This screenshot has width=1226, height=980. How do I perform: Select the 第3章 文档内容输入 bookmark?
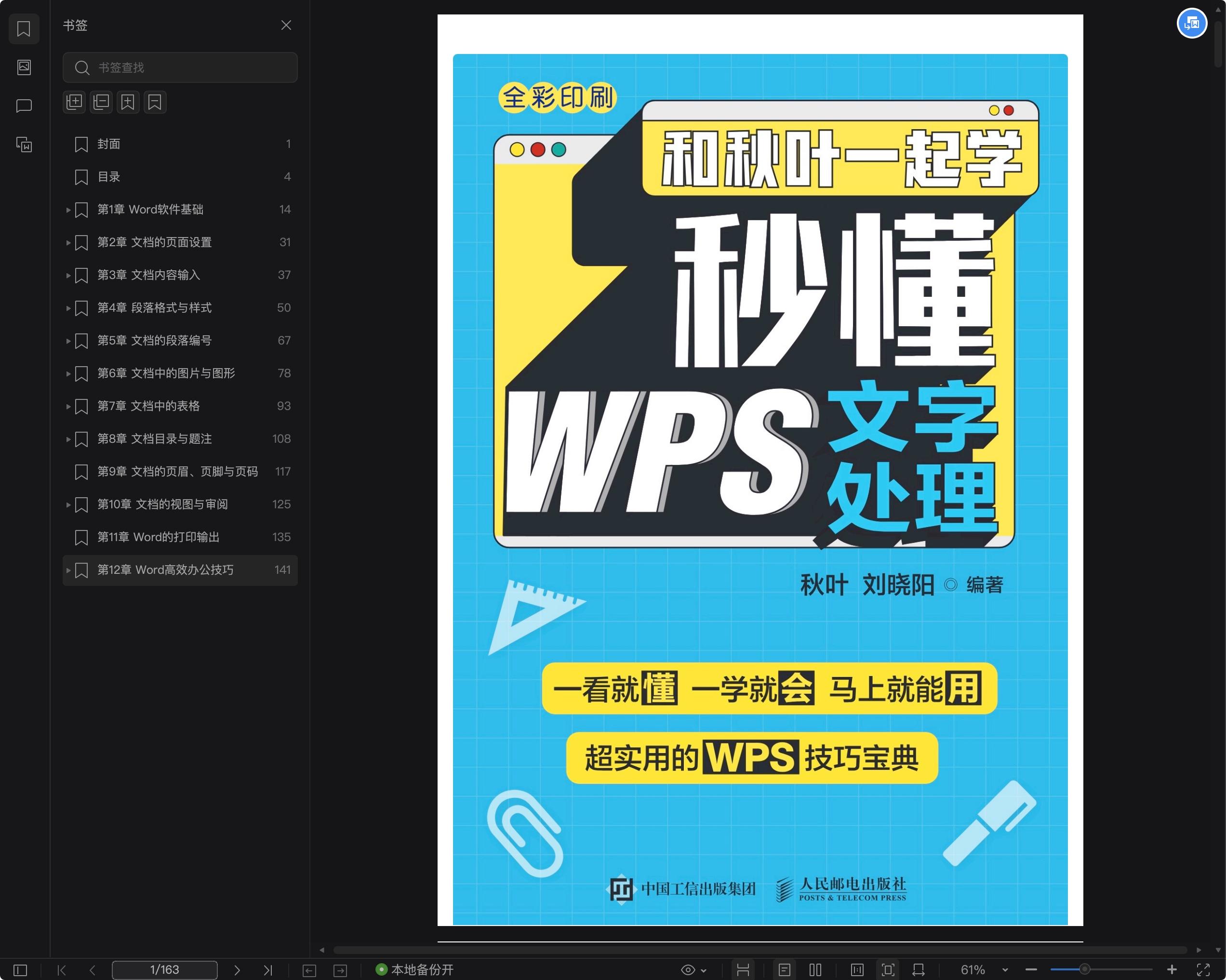pos(180,275)
